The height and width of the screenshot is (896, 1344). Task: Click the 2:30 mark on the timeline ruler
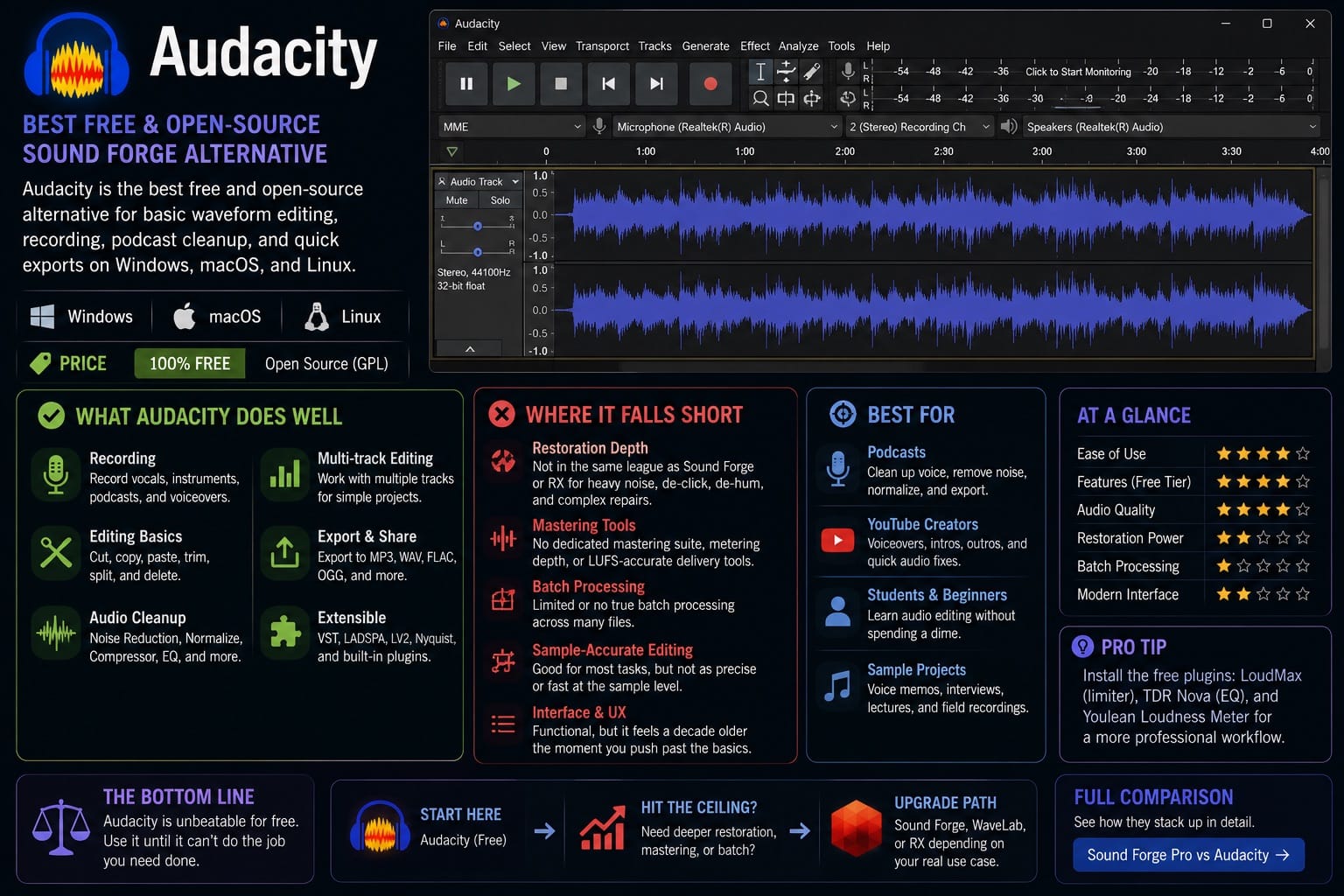pyautogui.click(x=943, y=151)
